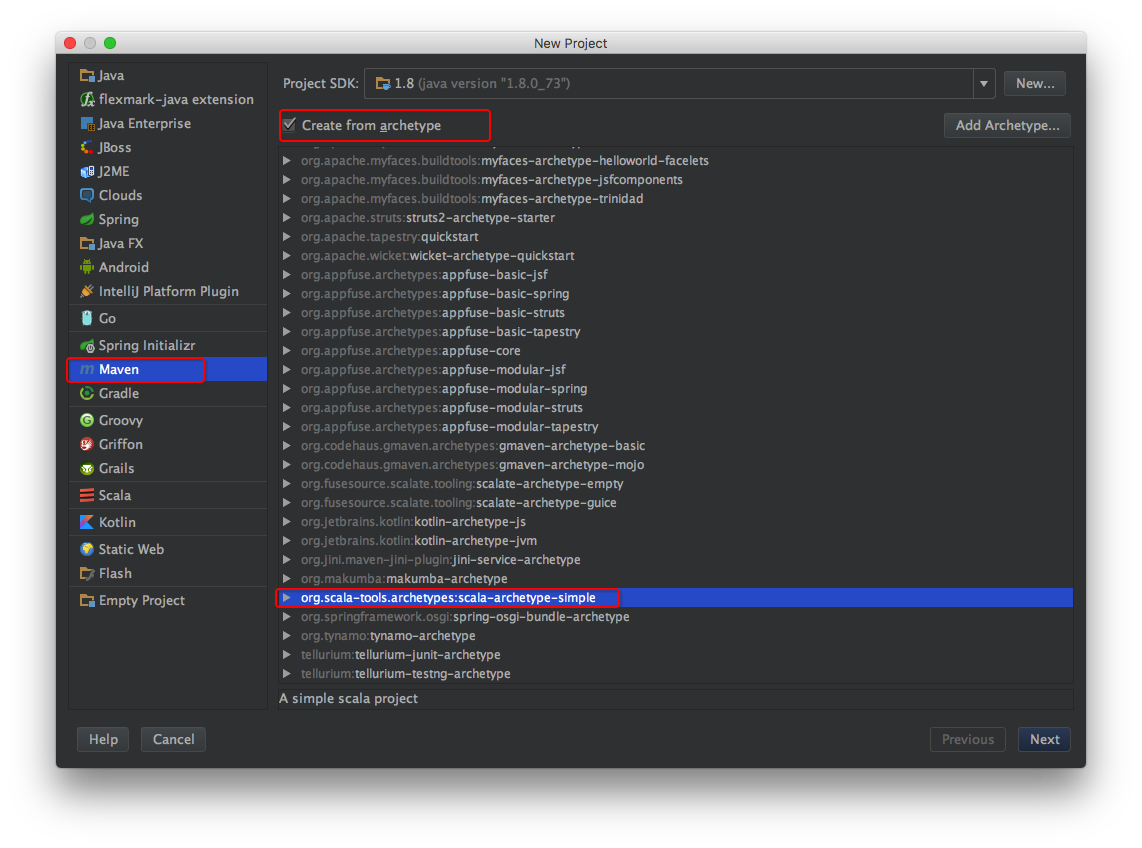Image resolution: width=1142 pixels, height=848 pixels.
Task: Expand the kotlin-archetype-jvm entry arrow
Action: pos(287,541)
